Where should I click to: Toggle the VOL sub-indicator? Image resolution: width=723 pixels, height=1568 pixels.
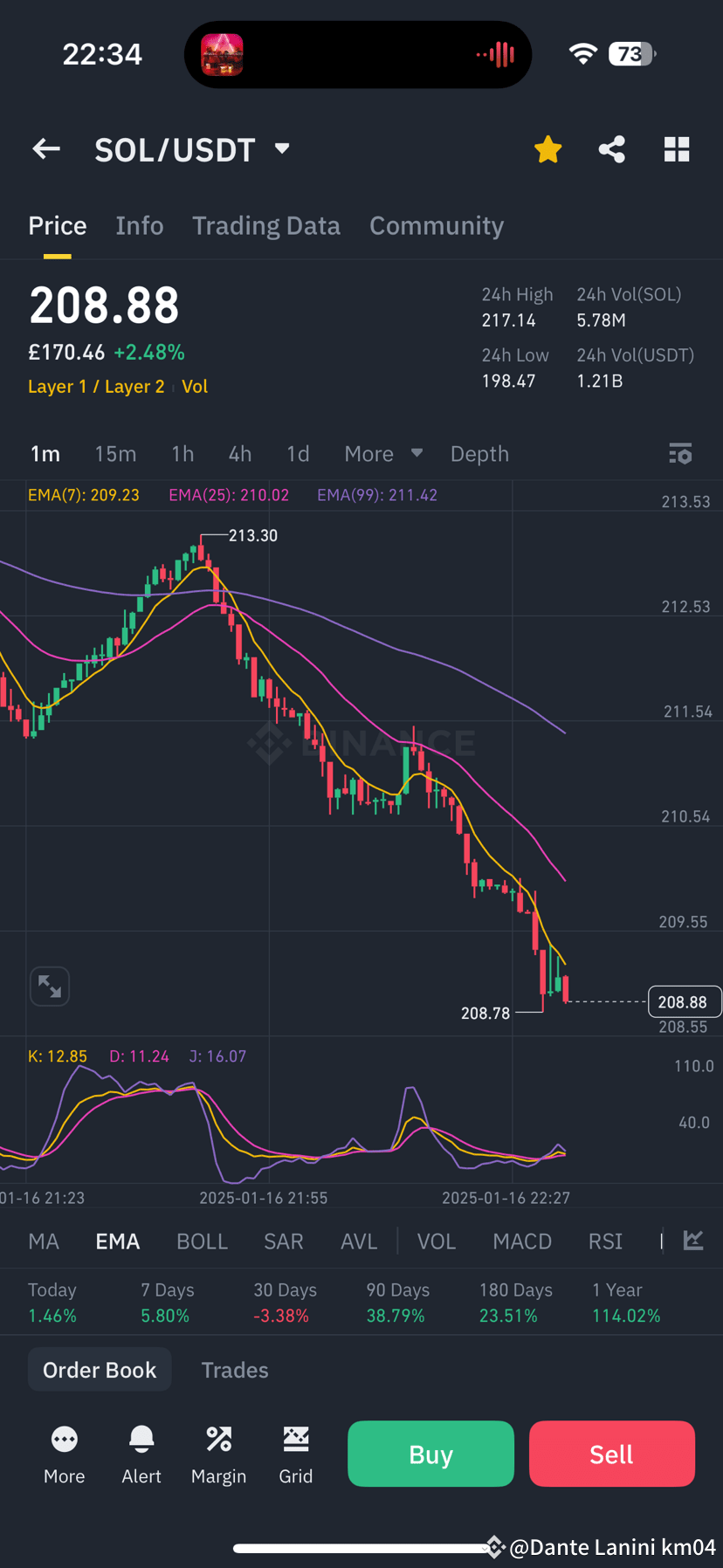tap(437, 1241)
